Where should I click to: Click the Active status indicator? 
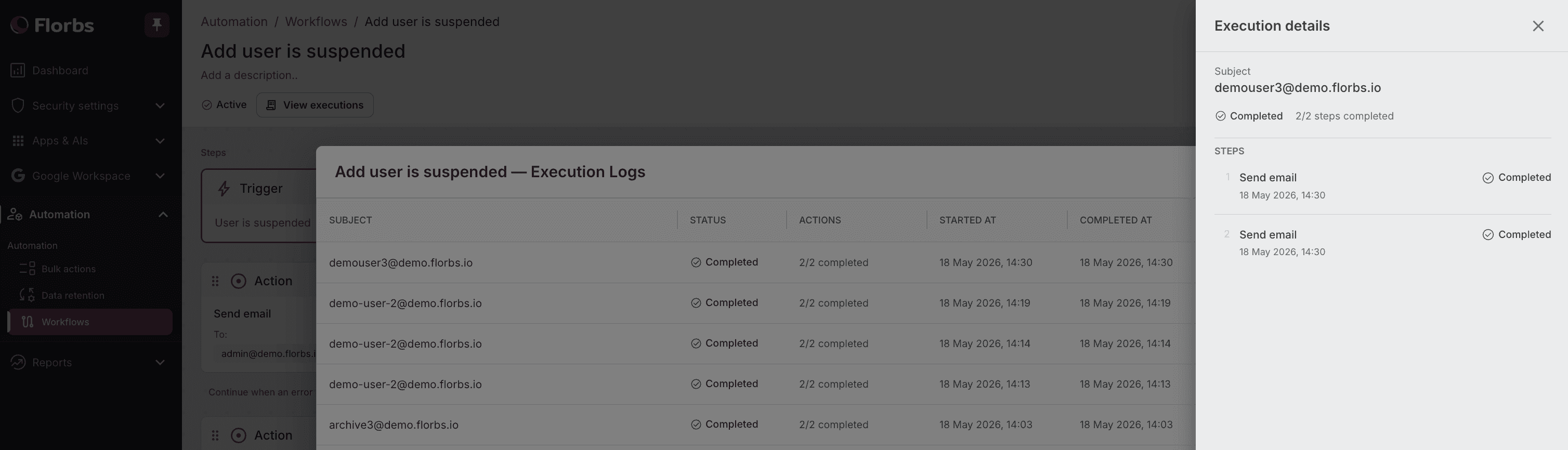[x=224, y=105]
